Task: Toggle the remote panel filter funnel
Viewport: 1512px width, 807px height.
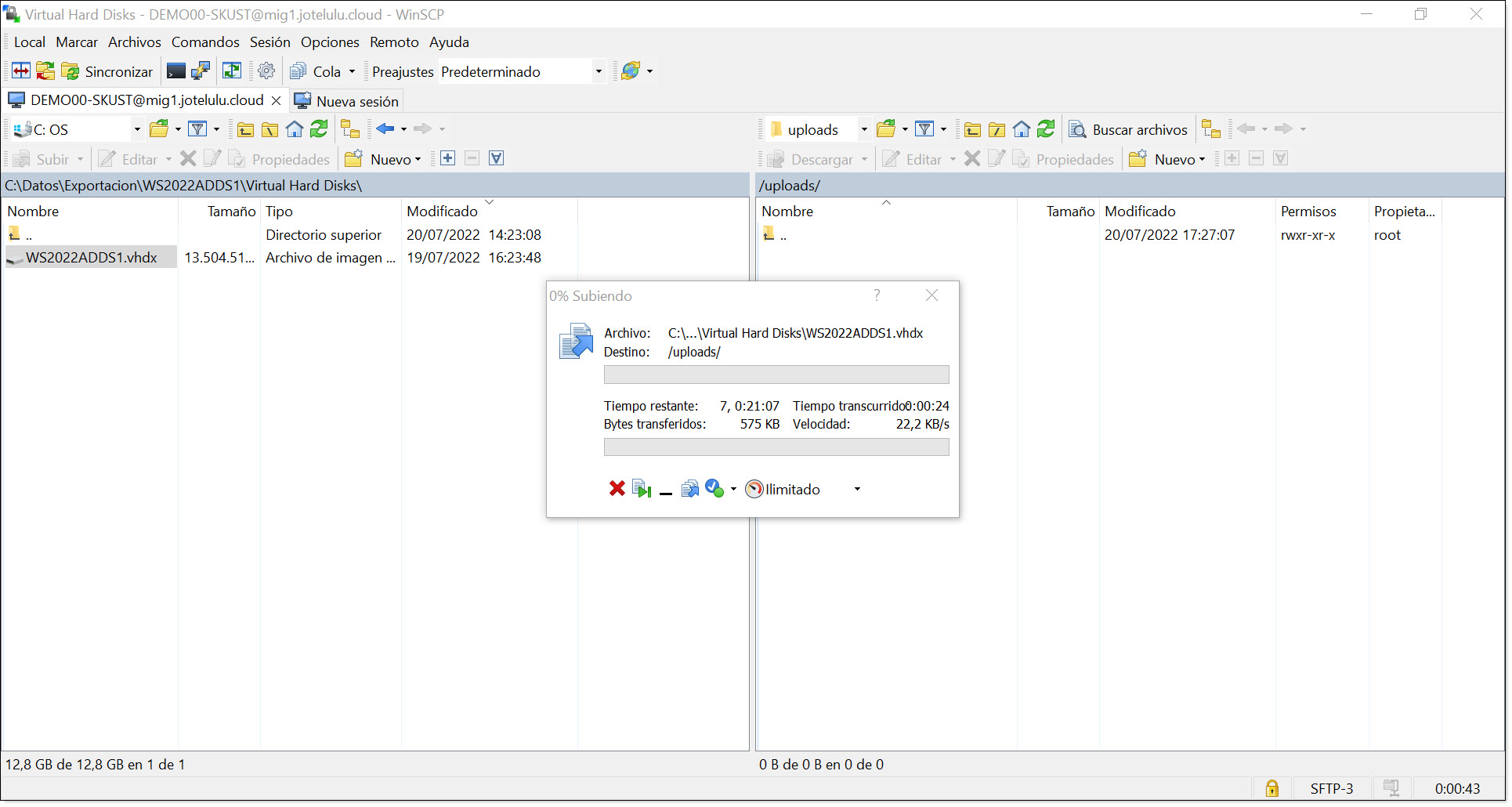Action: click(925, 128)
